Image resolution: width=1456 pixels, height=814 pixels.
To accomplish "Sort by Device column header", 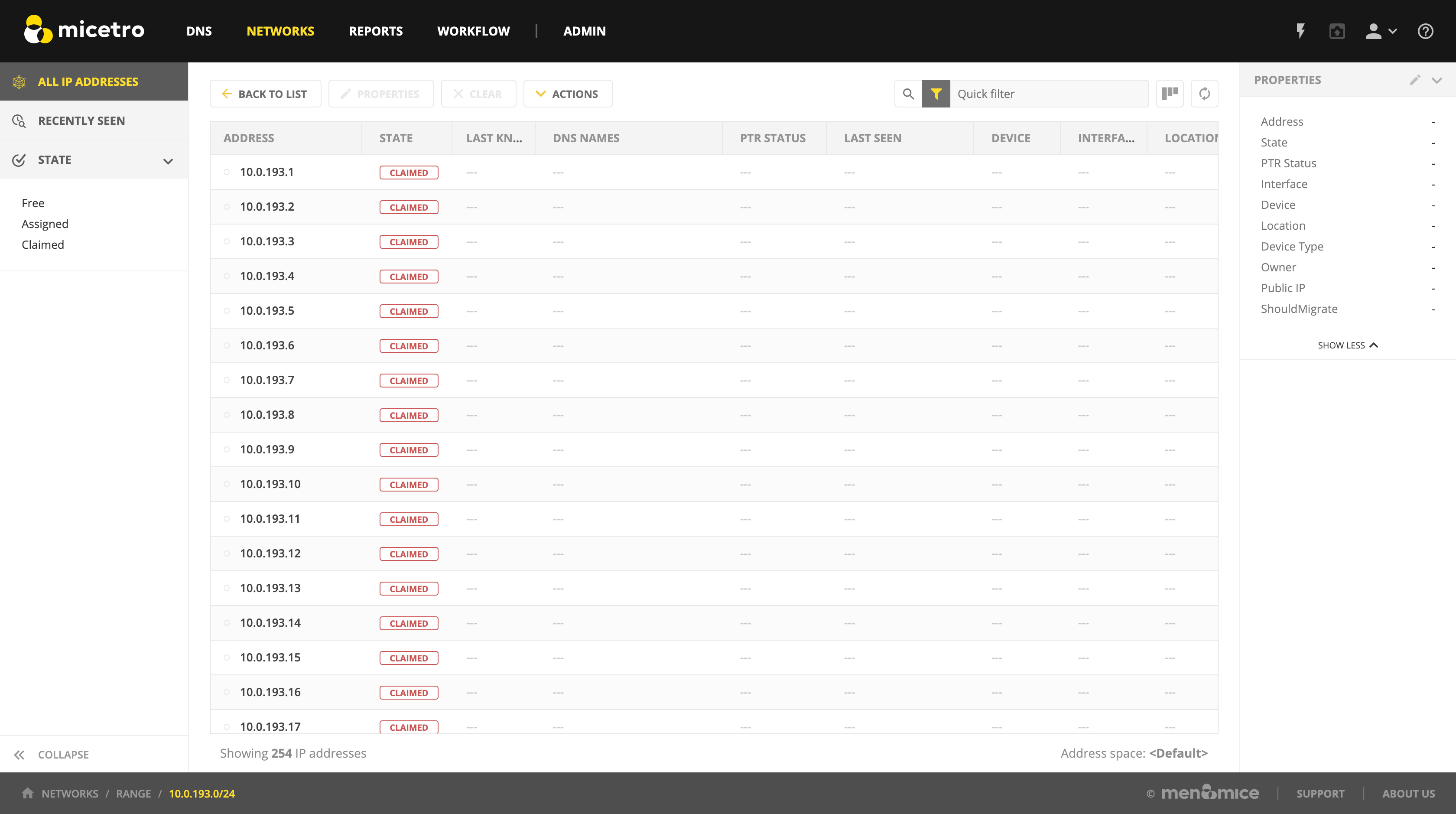I will pos(1017,139).
